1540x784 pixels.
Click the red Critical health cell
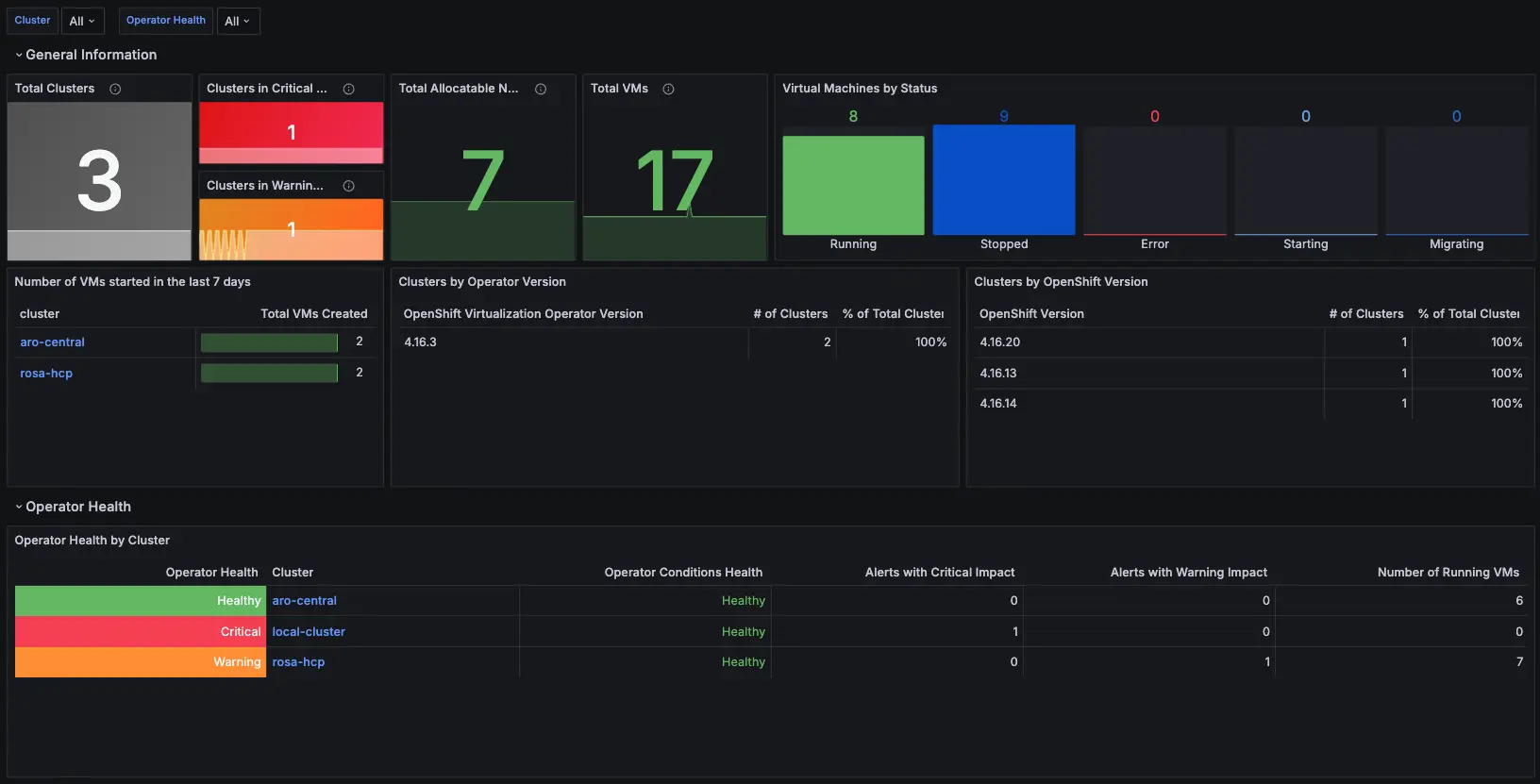click(140, 632)
